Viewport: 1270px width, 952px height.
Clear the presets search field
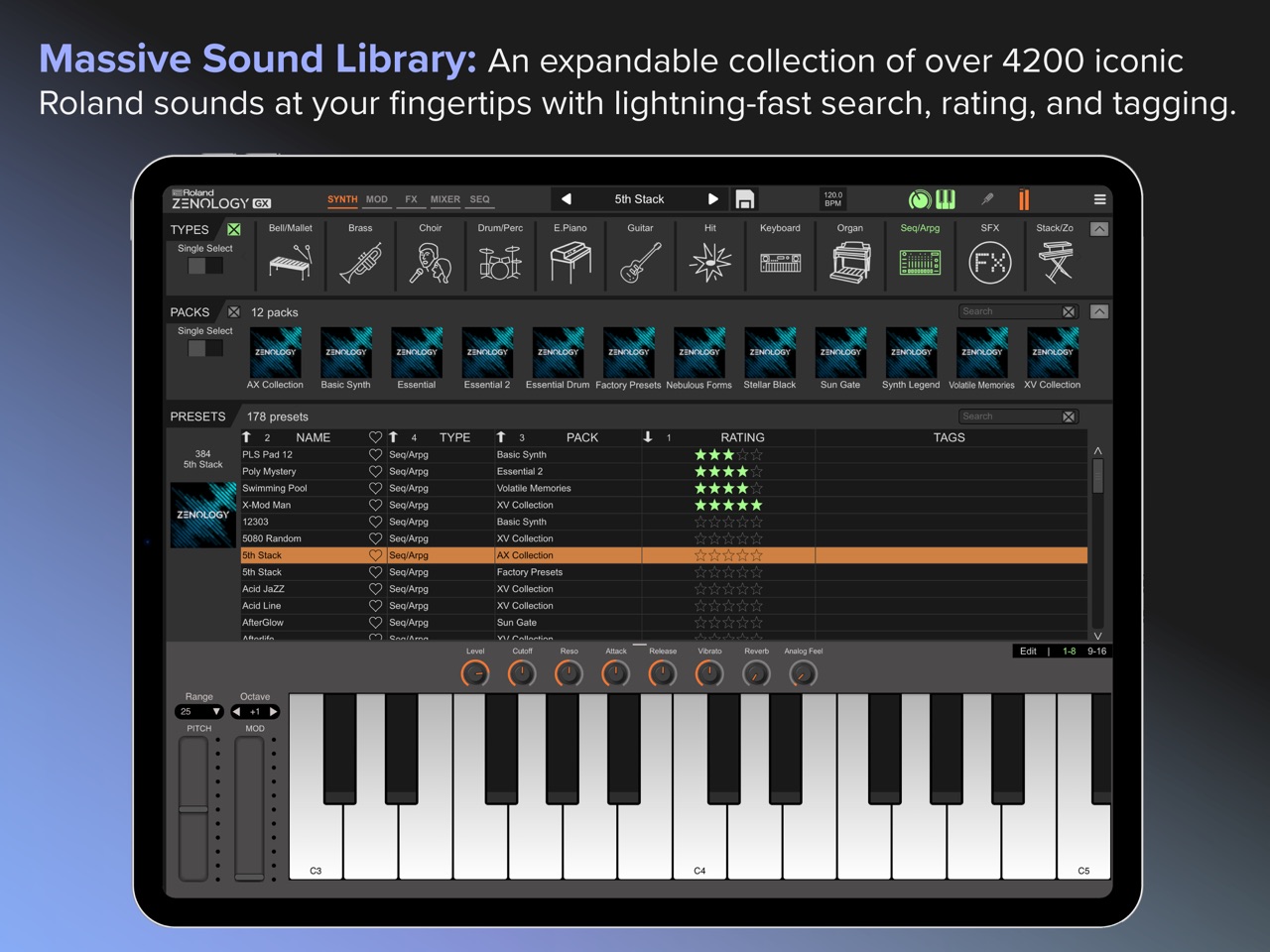[1069, 416]
